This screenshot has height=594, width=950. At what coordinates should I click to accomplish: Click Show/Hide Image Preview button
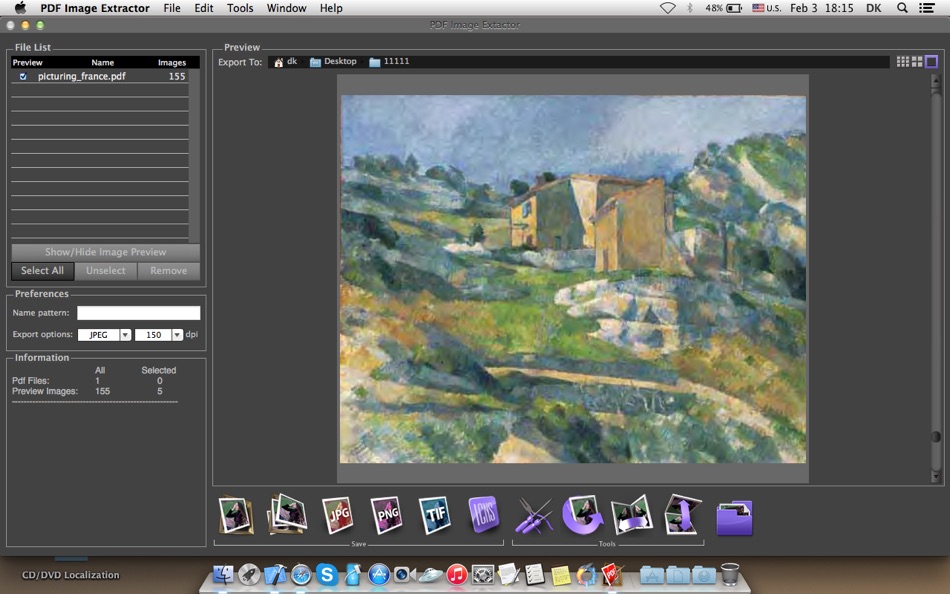pos(105,252)
